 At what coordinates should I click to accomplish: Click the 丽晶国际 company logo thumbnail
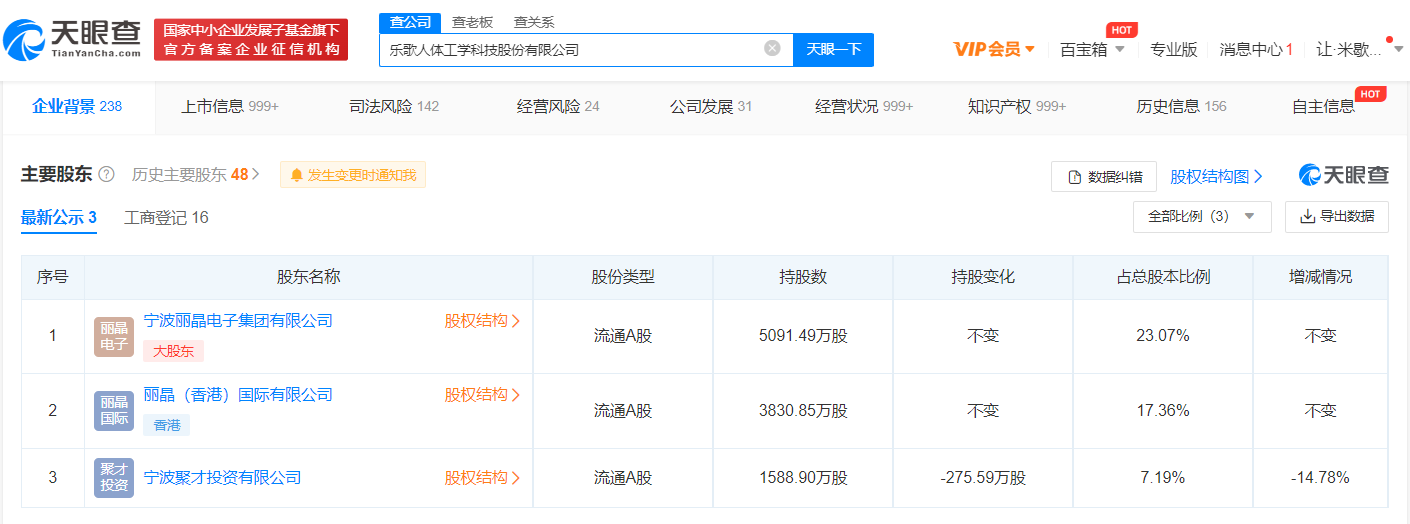coord(113,411)
